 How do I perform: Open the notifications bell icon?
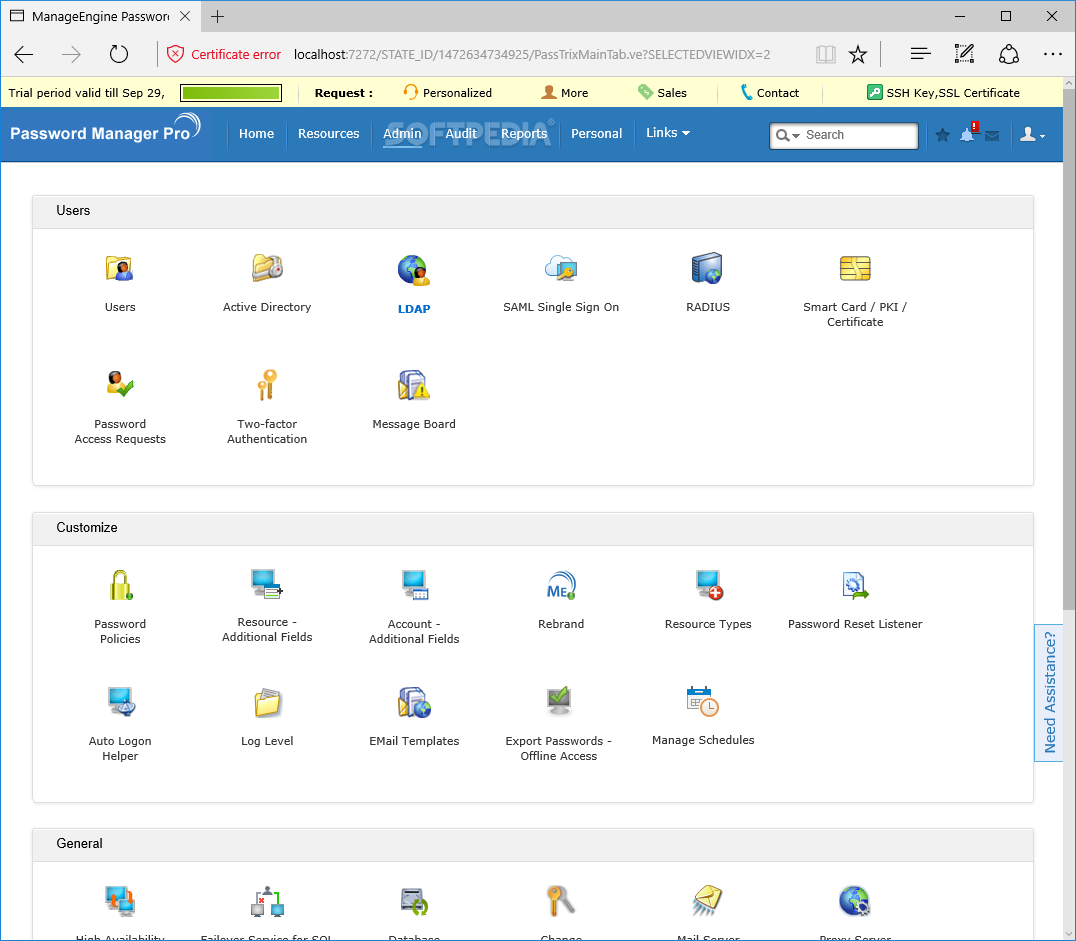tap(968, 135)
